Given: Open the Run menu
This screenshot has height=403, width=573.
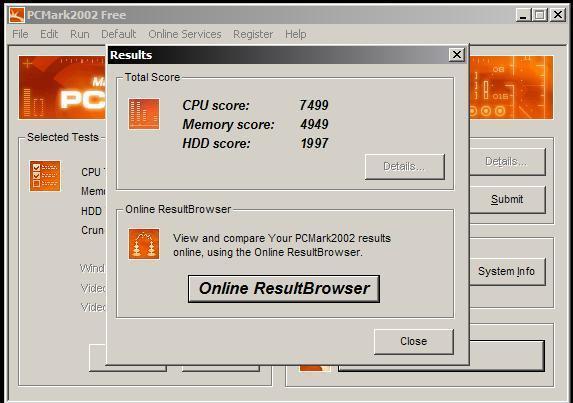Looking at the screenshot, I should click(80, 34).
